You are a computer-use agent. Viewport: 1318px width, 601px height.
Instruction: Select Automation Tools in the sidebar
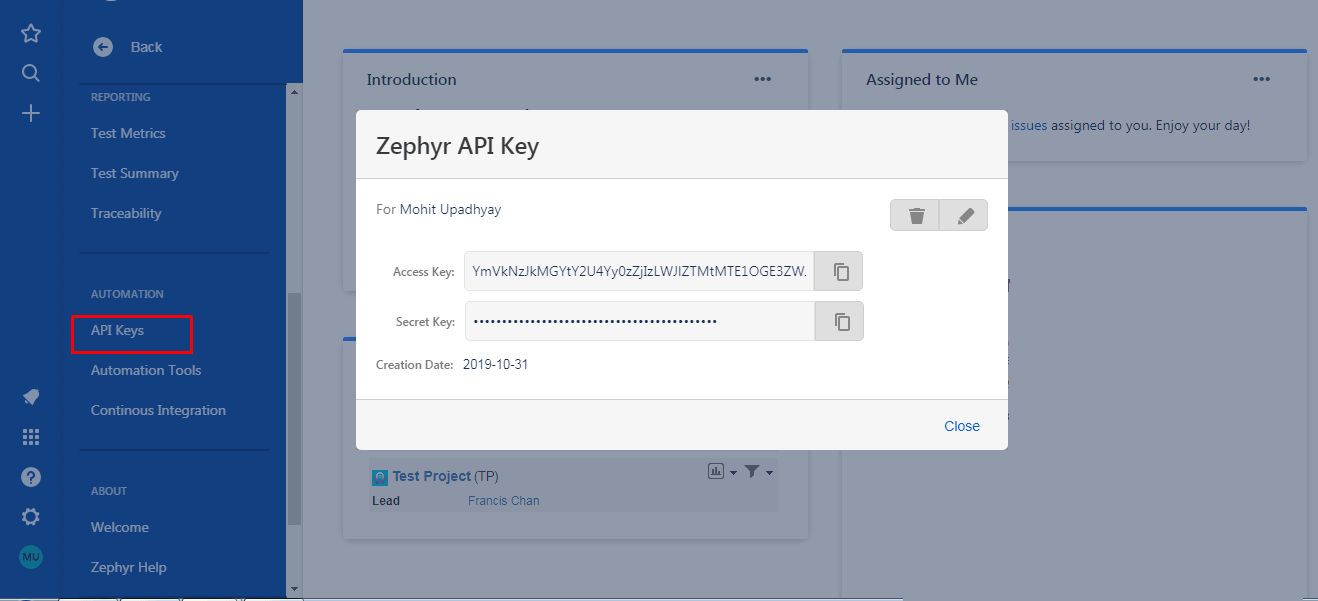(145, 370)
